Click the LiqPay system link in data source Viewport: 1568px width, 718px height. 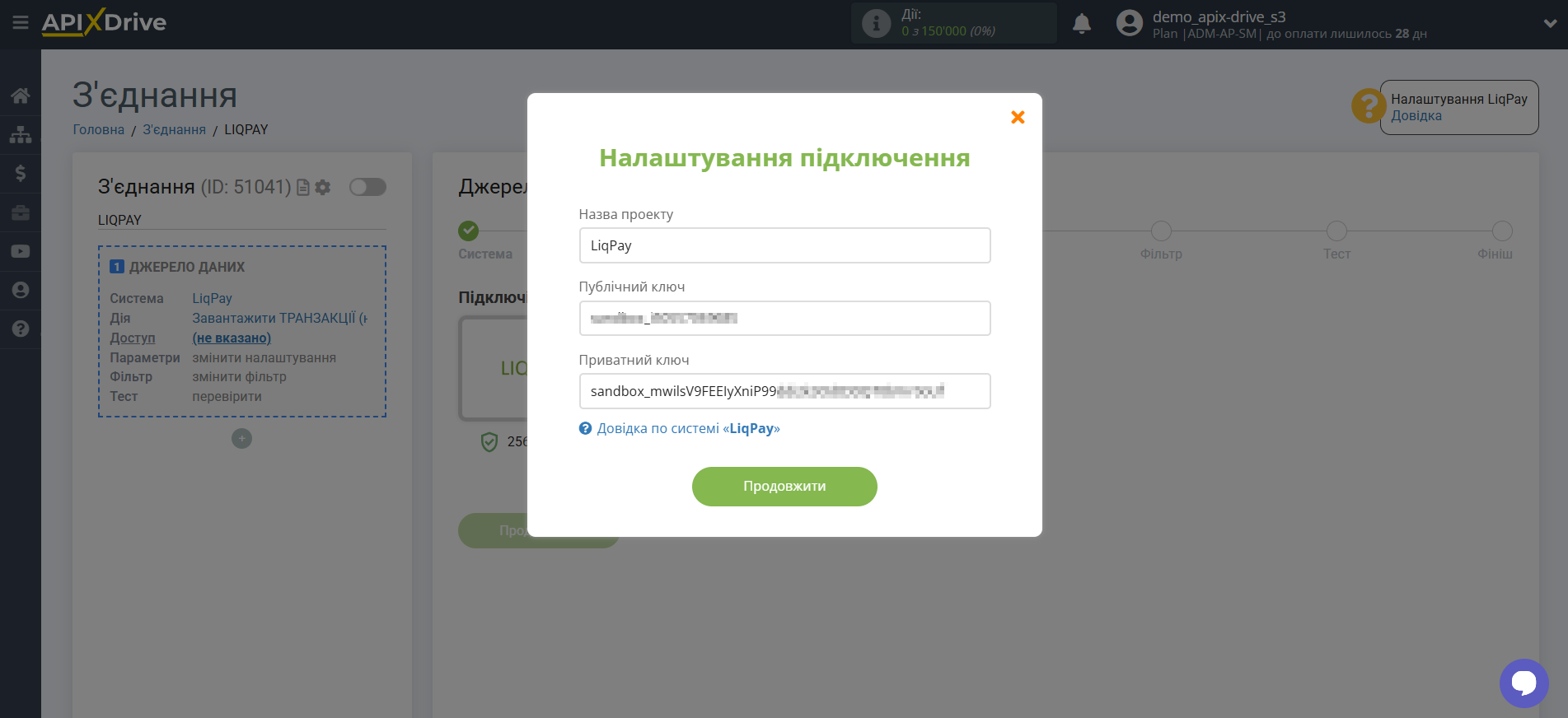pos(212,298)
